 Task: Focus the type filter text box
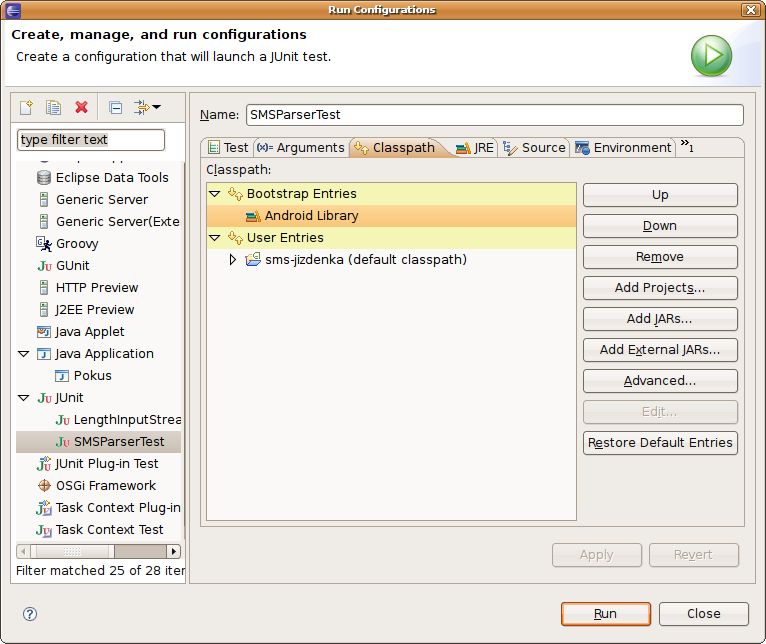tap(91, 140)
